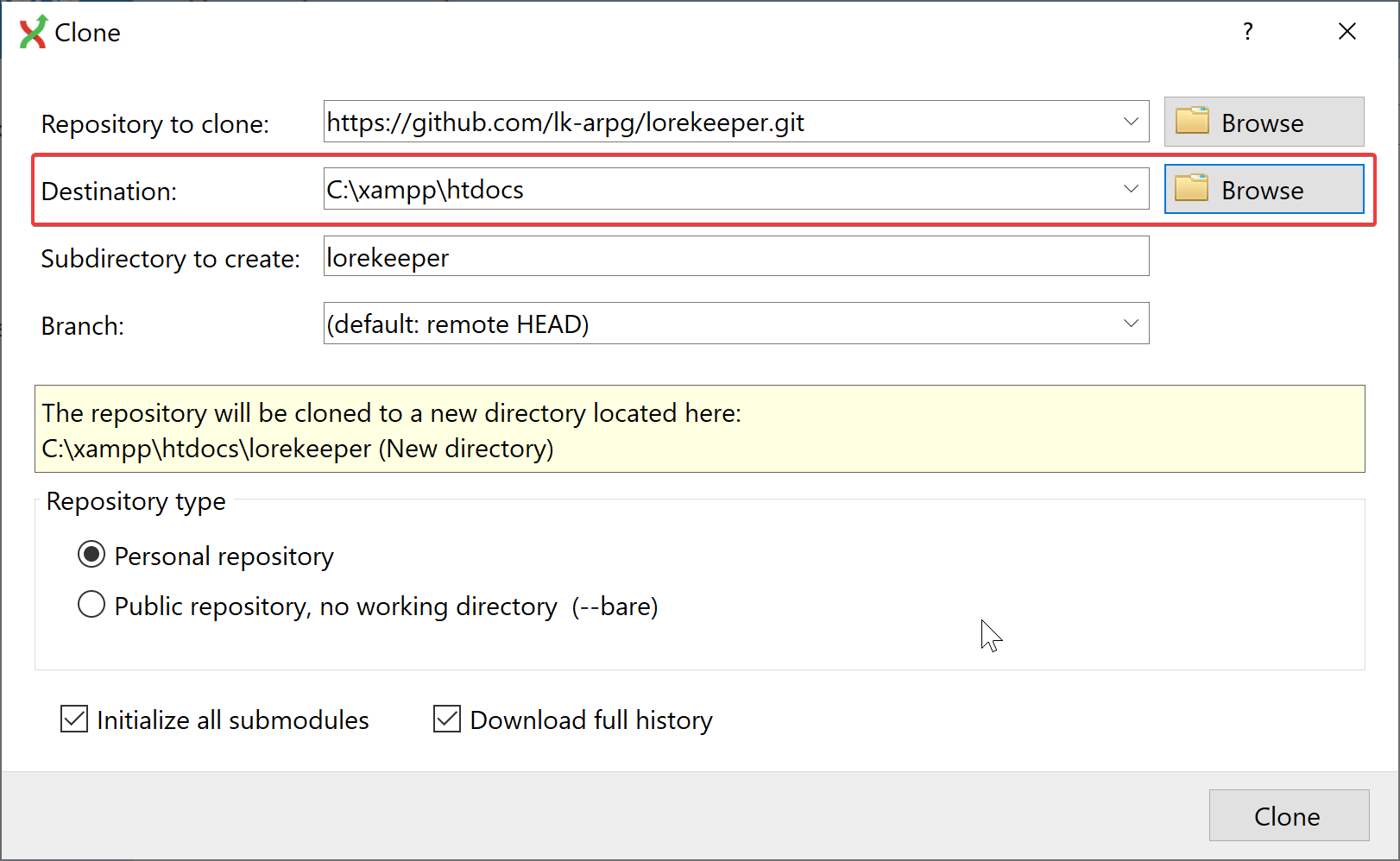Select the Personal repository radio option

click(91, 555)
